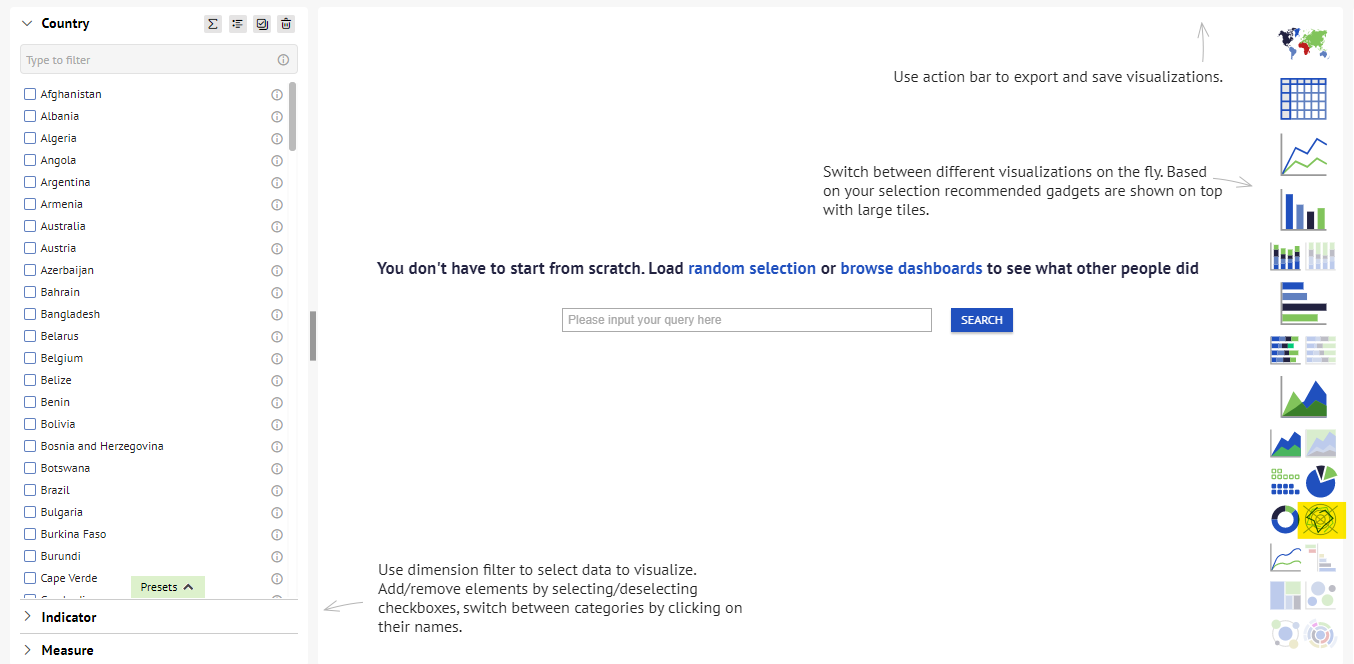Click the Bahrain country label

point(60,292)
